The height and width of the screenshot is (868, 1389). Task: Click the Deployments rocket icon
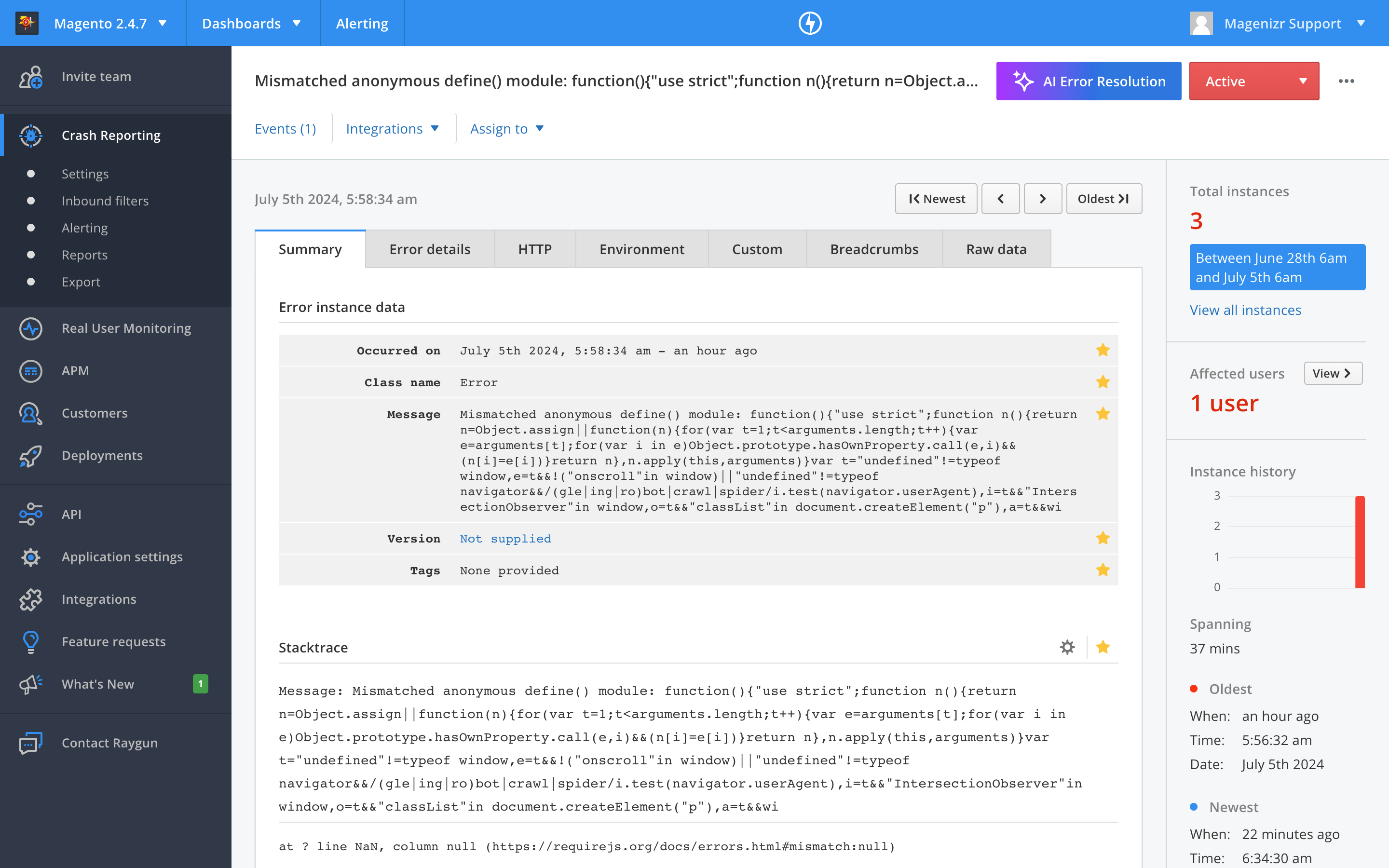(x=30, y=456)
